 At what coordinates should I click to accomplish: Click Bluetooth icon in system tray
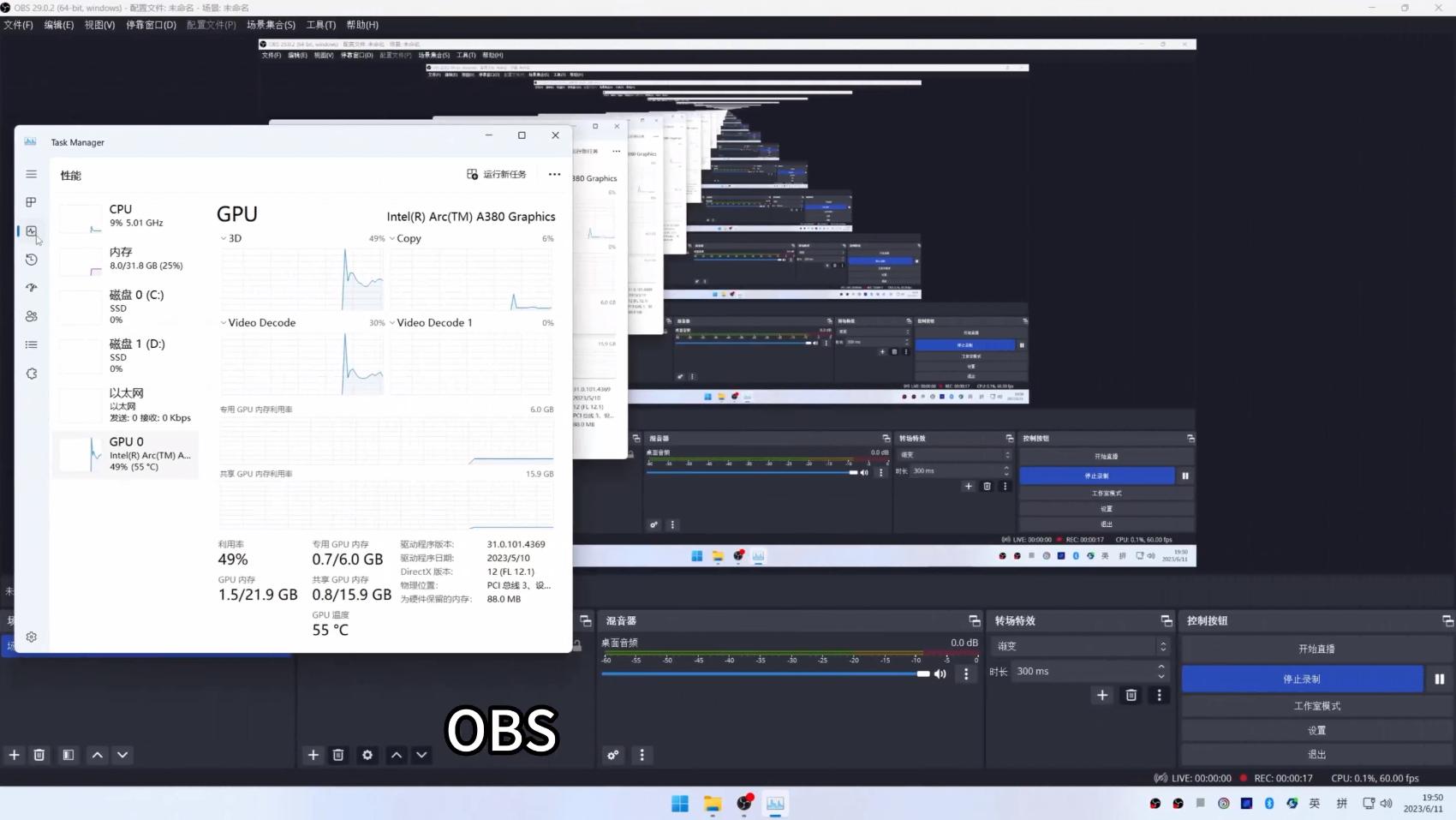coord(1269,803)
